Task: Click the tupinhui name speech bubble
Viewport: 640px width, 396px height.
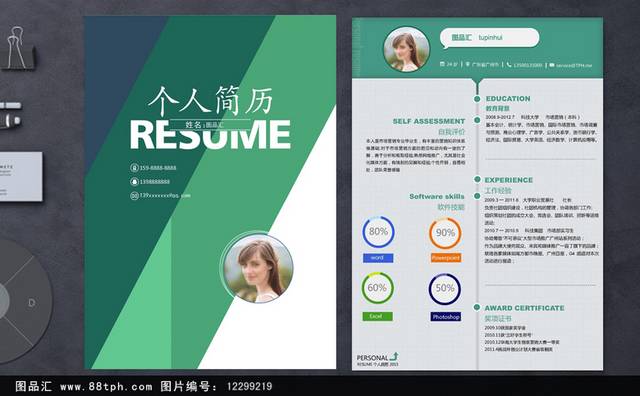Action: 490,38
